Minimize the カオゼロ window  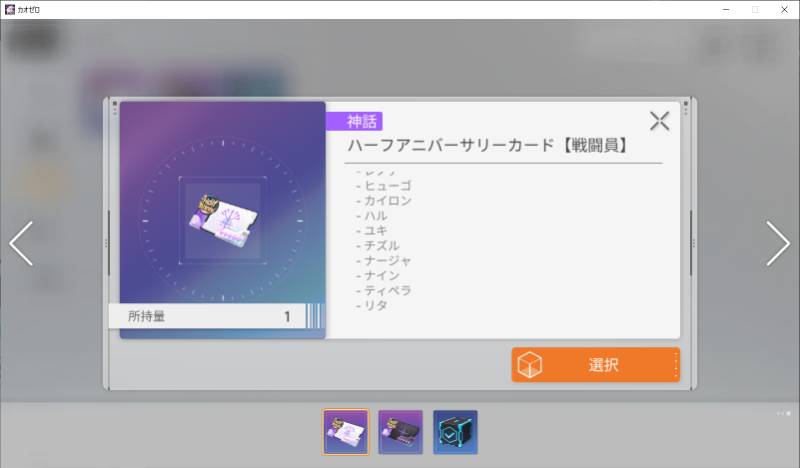pos(726,9)
